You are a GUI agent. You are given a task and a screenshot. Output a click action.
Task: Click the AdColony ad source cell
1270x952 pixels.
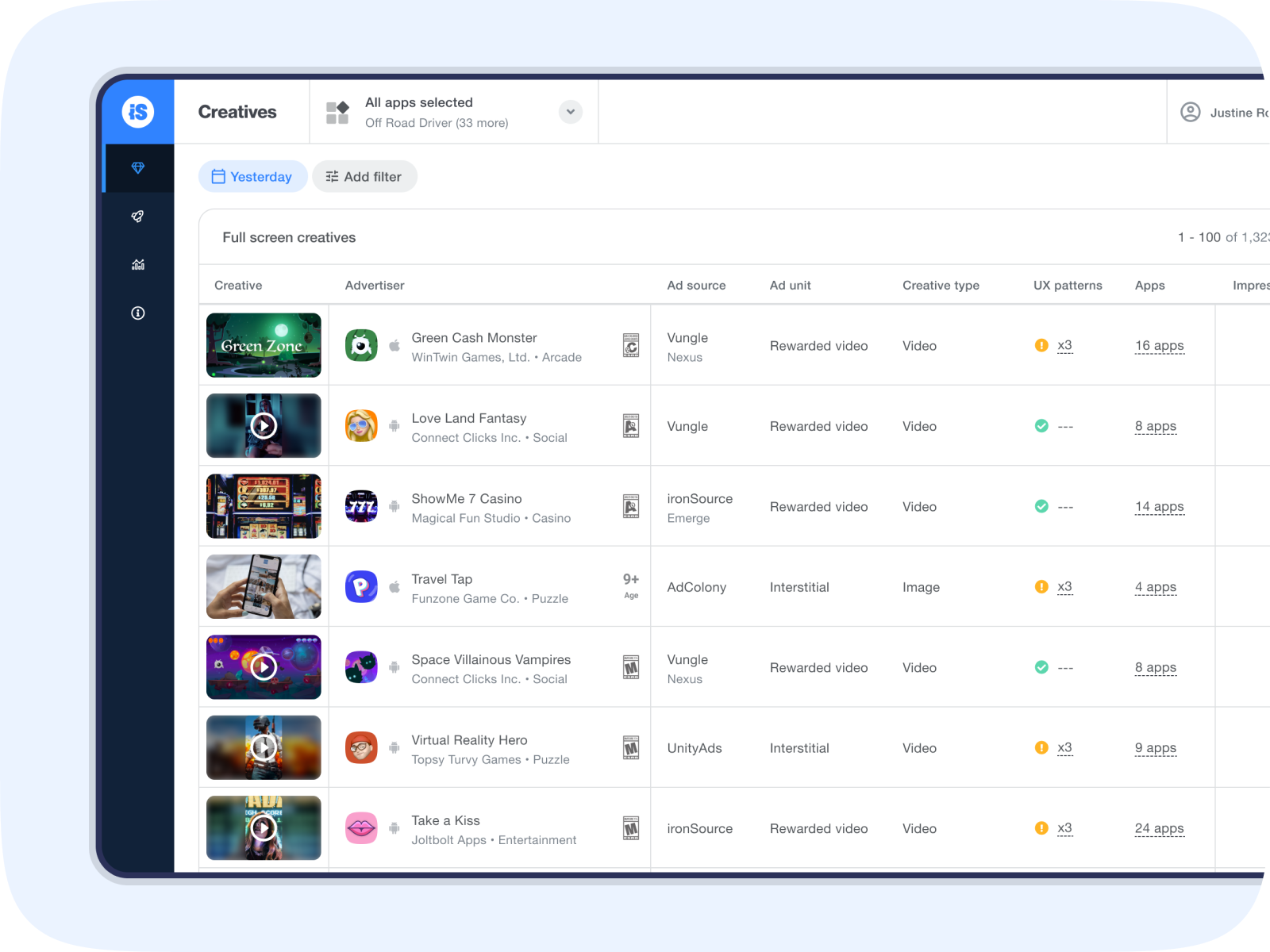[696, 587]
